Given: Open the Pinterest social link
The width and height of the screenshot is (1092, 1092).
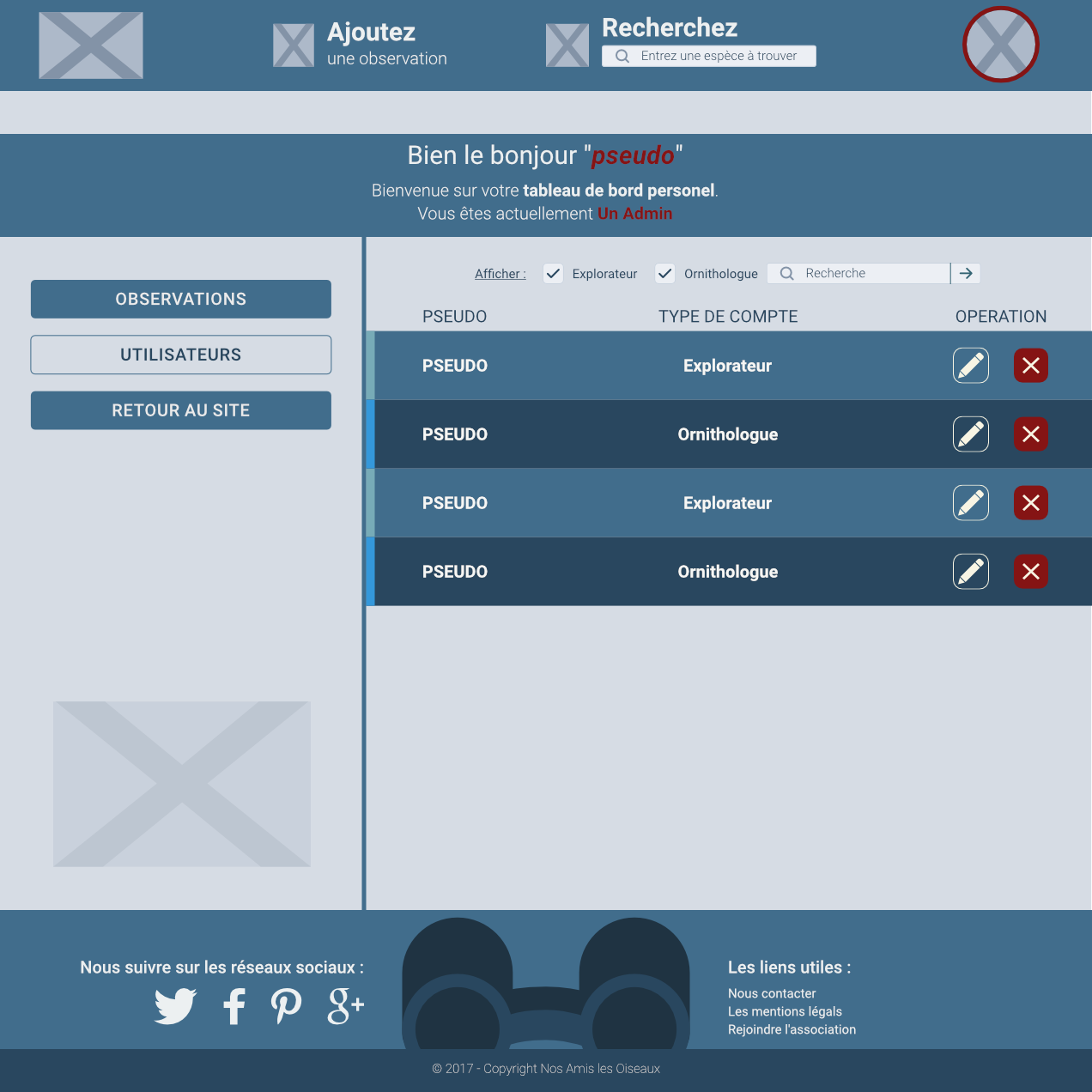Looking at the screenshot, I should coord(286,1006).
